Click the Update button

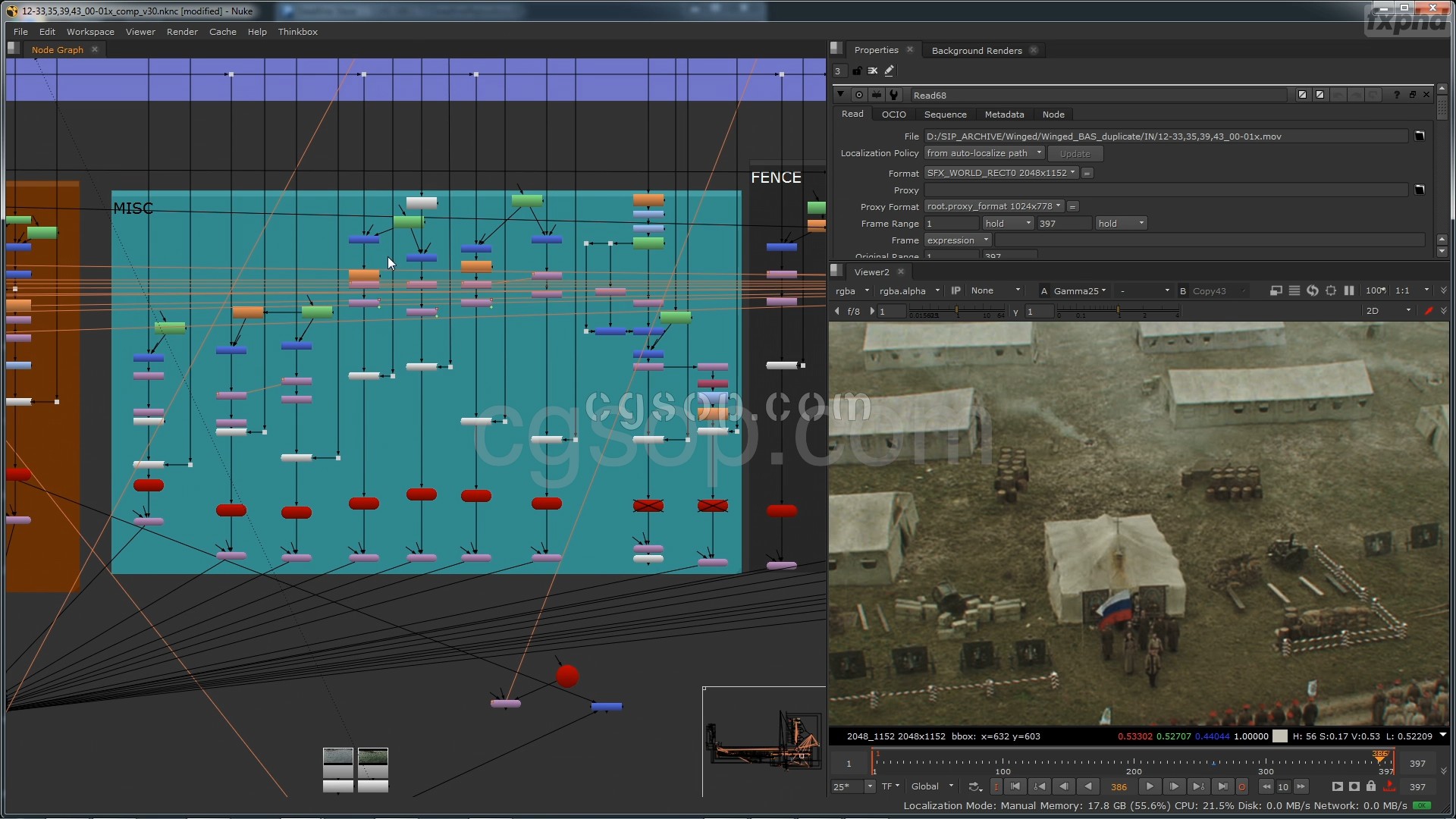1075,154
